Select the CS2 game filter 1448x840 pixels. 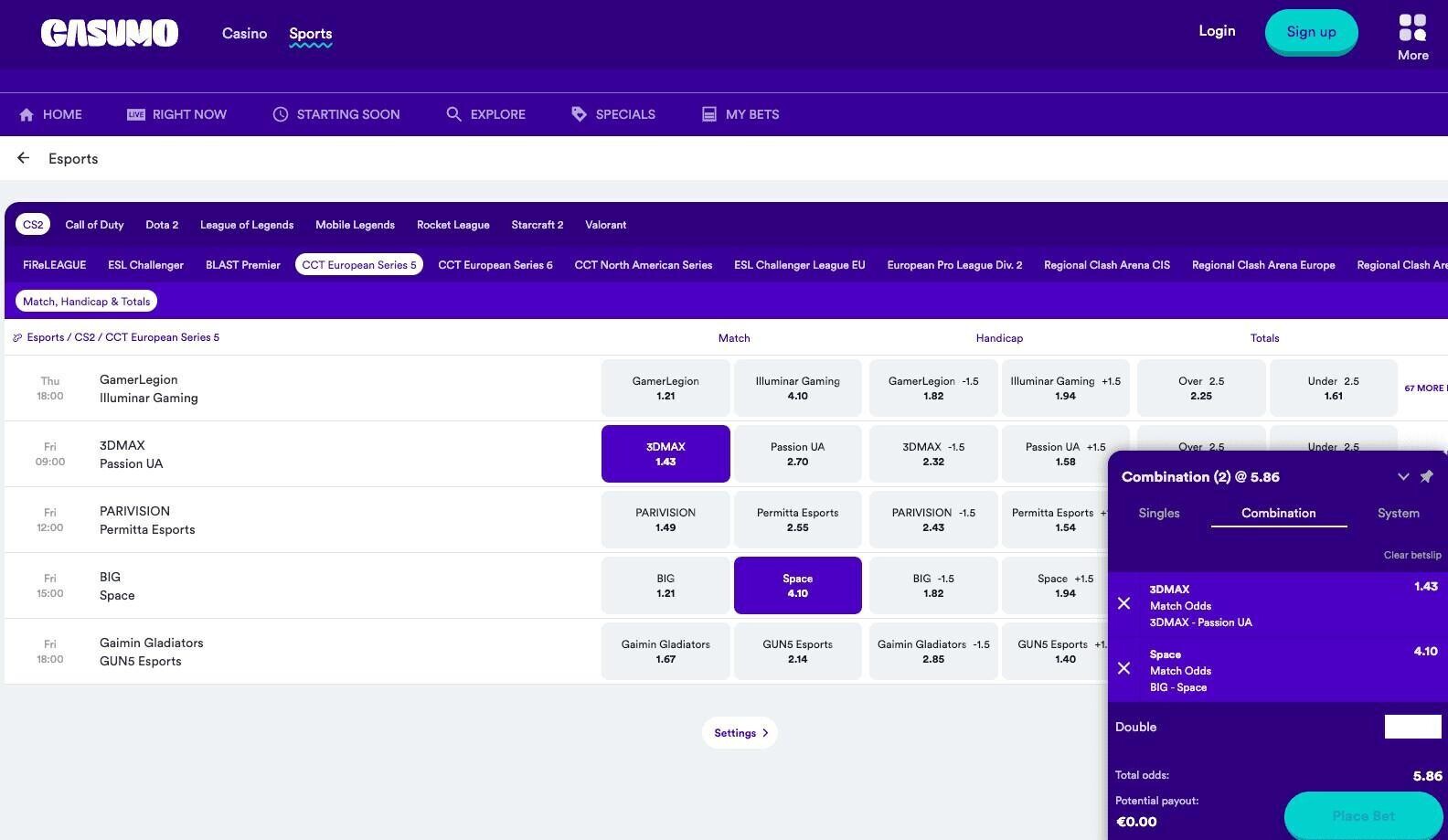33,225
